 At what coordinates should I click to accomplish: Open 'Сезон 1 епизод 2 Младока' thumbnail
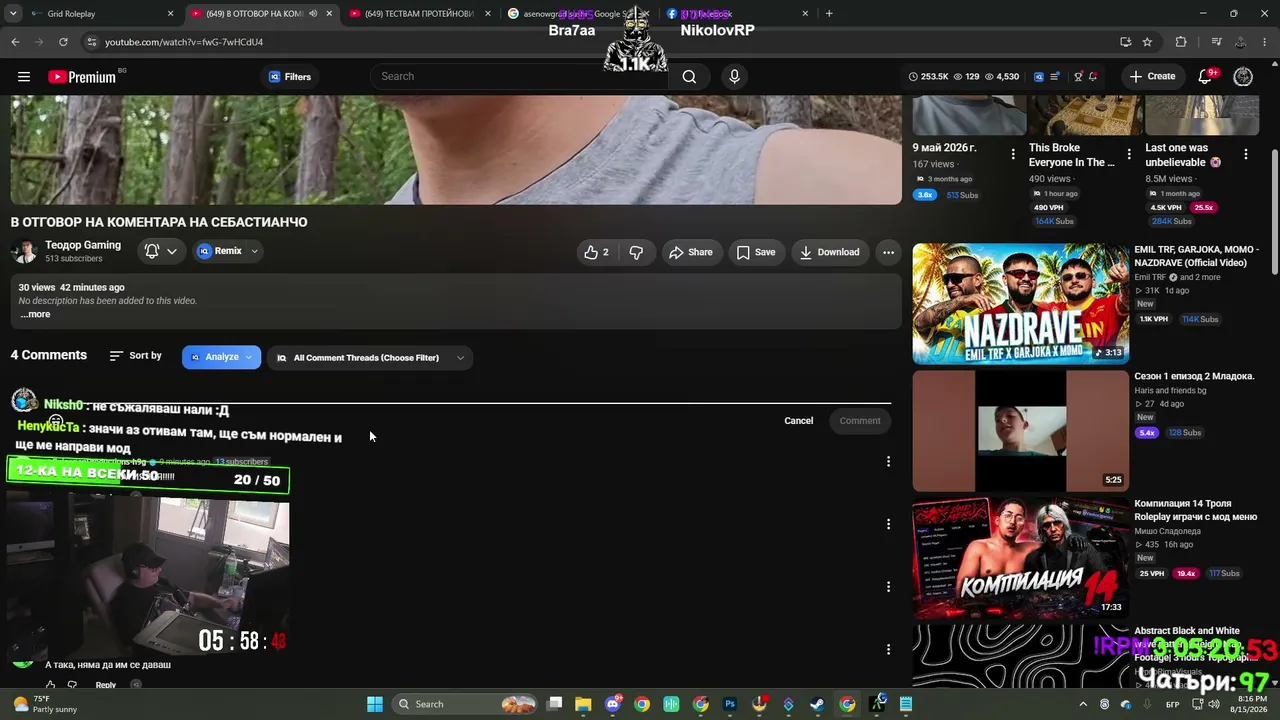1020,431
